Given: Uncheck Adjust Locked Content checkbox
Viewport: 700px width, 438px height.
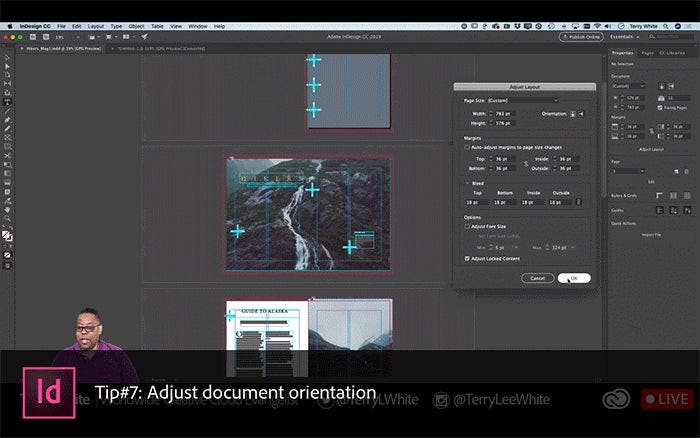Looking at the screenshot, I should [467, 258].
